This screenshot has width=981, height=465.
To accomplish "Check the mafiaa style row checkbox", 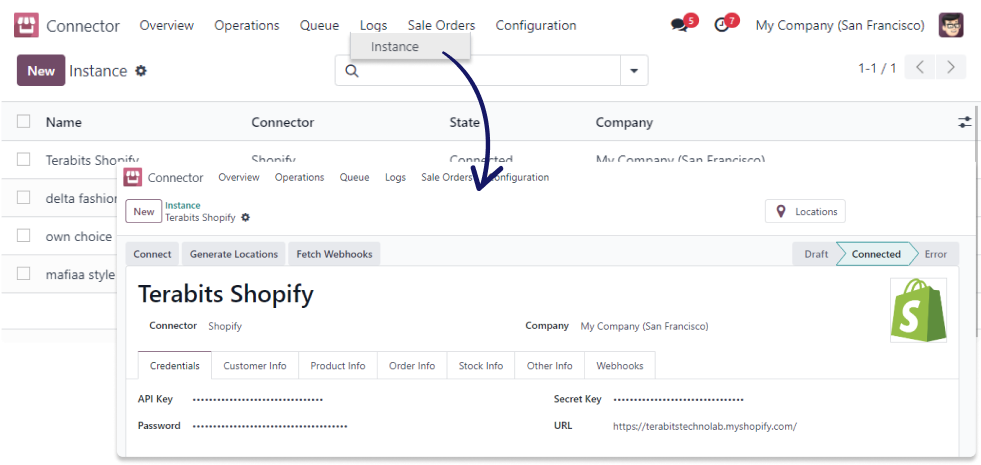I will (x=24, y=273).
